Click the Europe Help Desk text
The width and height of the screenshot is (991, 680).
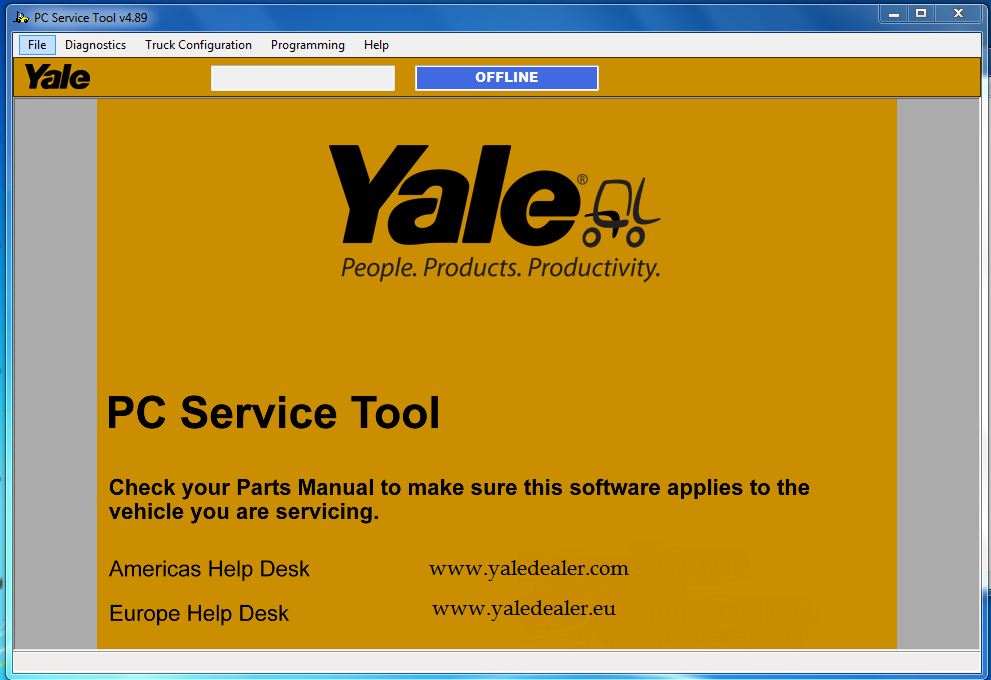pos(199,614)
